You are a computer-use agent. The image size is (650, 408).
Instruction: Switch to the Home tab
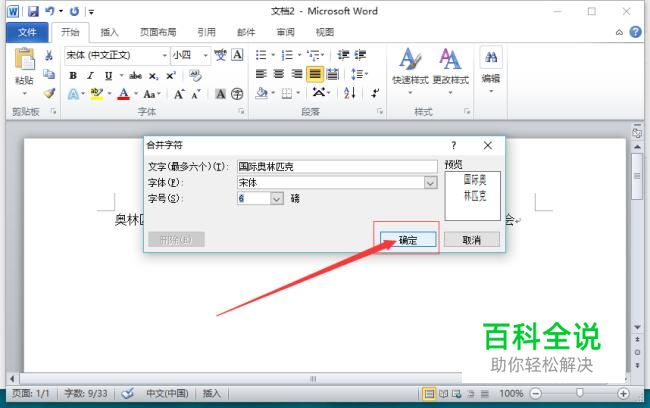(70, 32)
